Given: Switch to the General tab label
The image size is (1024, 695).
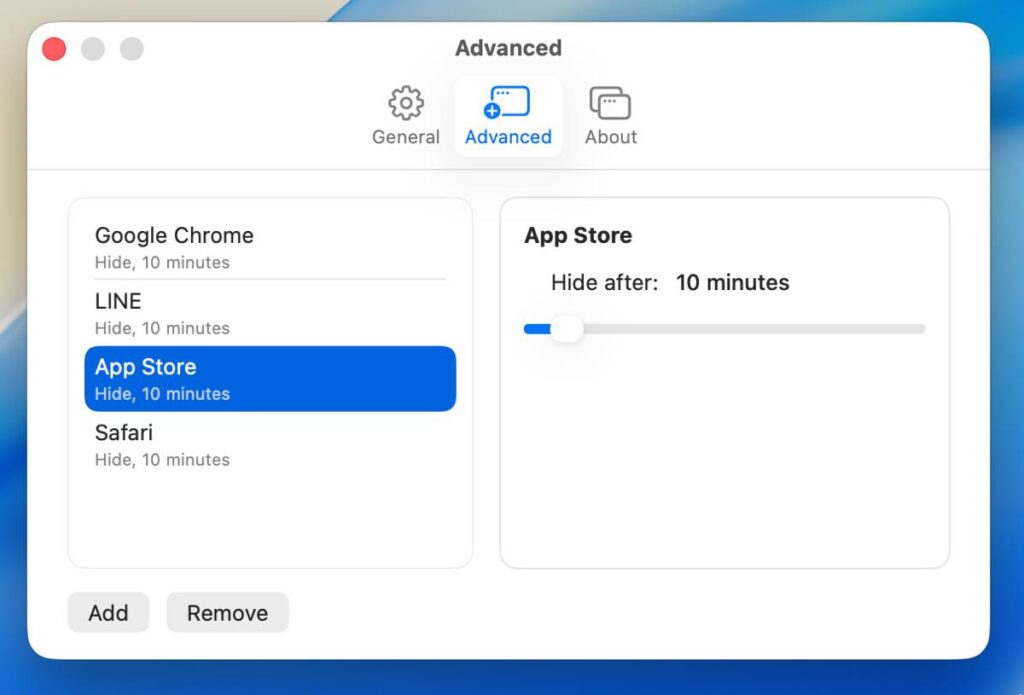Looking at the screenshot, I should [x=405, y=137].
